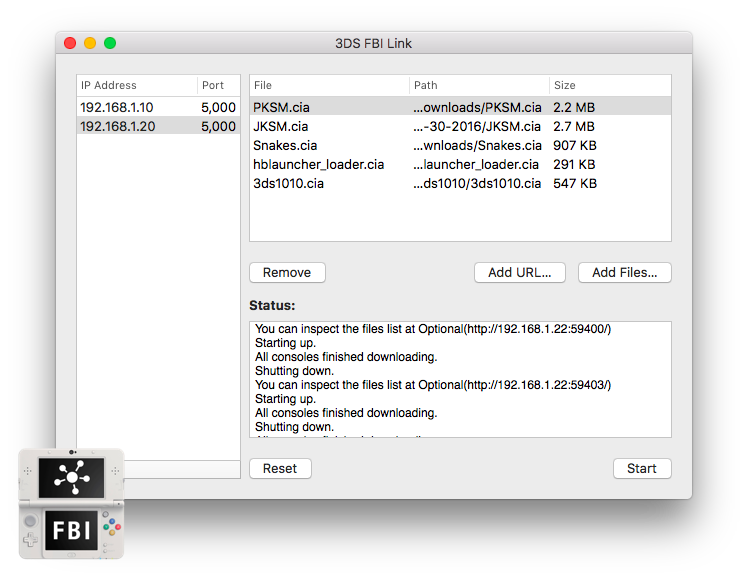Select the Snakes.cia file row
This screenshot has width=748, height=579.
[460, 145]
